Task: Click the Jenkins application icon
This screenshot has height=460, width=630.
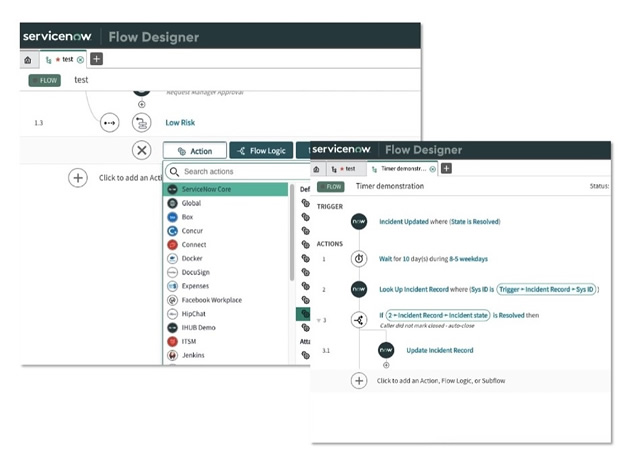Action: 172,355
